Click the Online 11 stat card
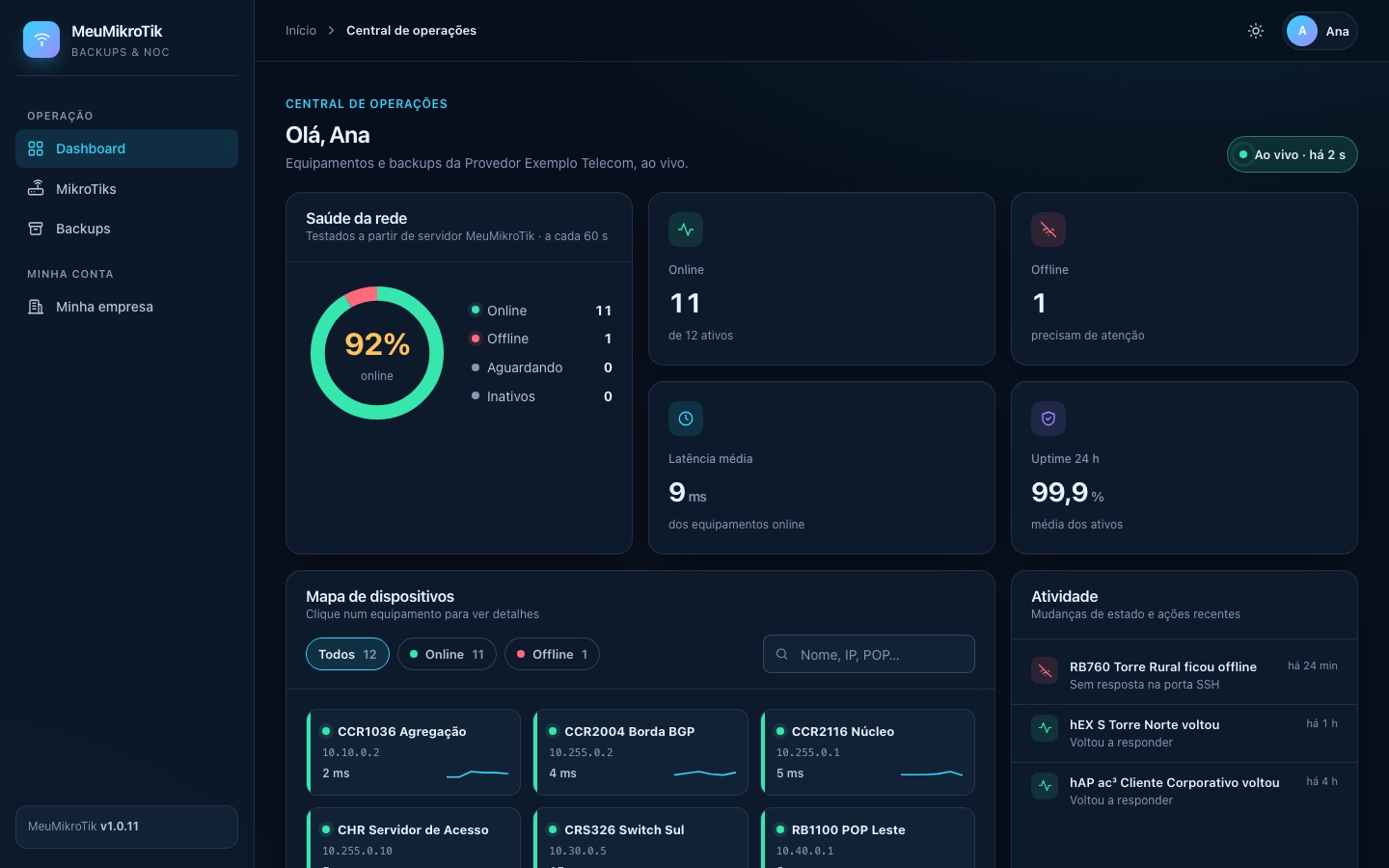The width and height of the screenshot is (1389, 868). tap(822, 279)
